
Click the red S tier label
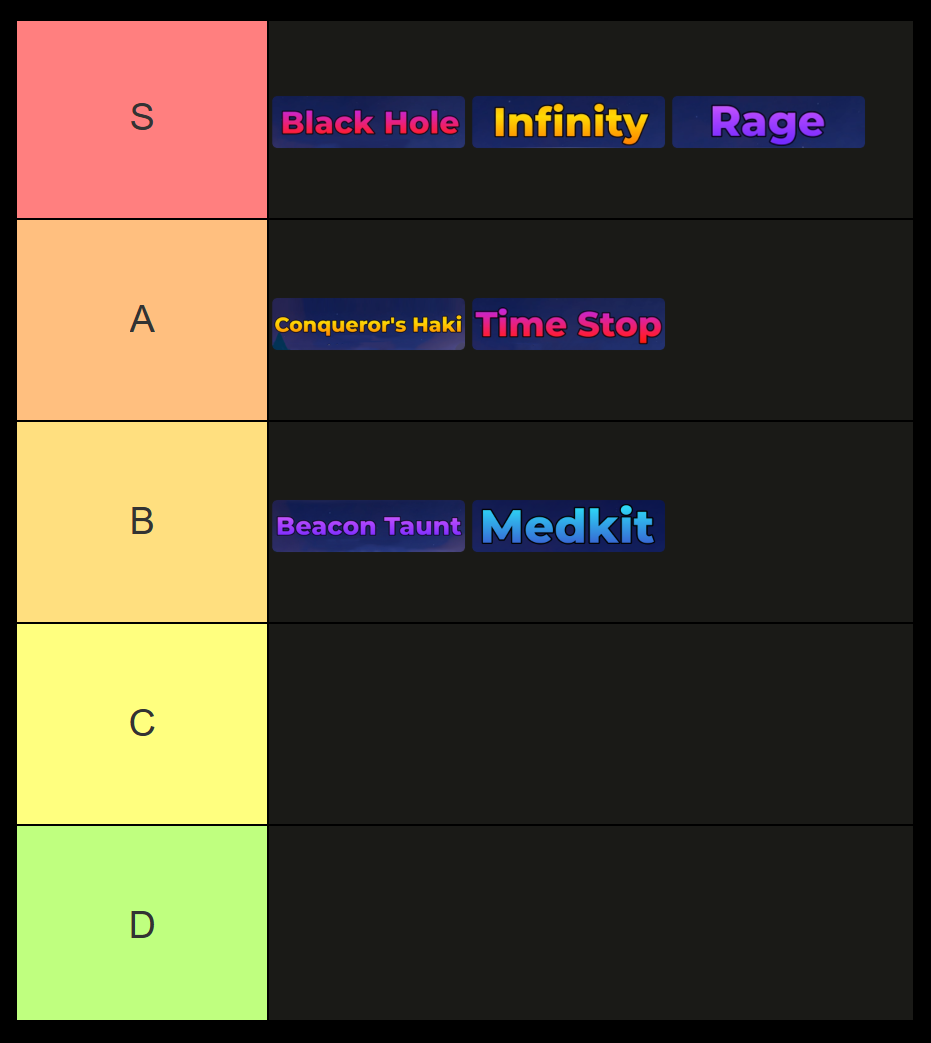142,119
